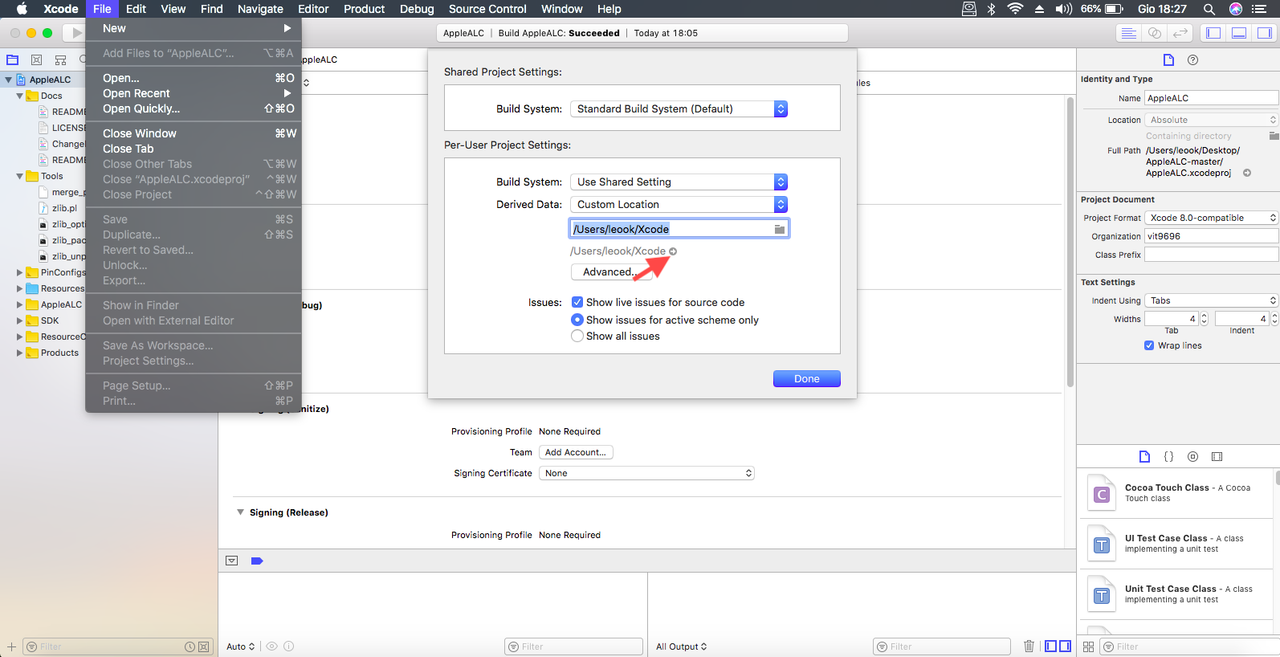The image size is (1280, 657).
Task: Edit the derived data path field
Action: [680, 229]
